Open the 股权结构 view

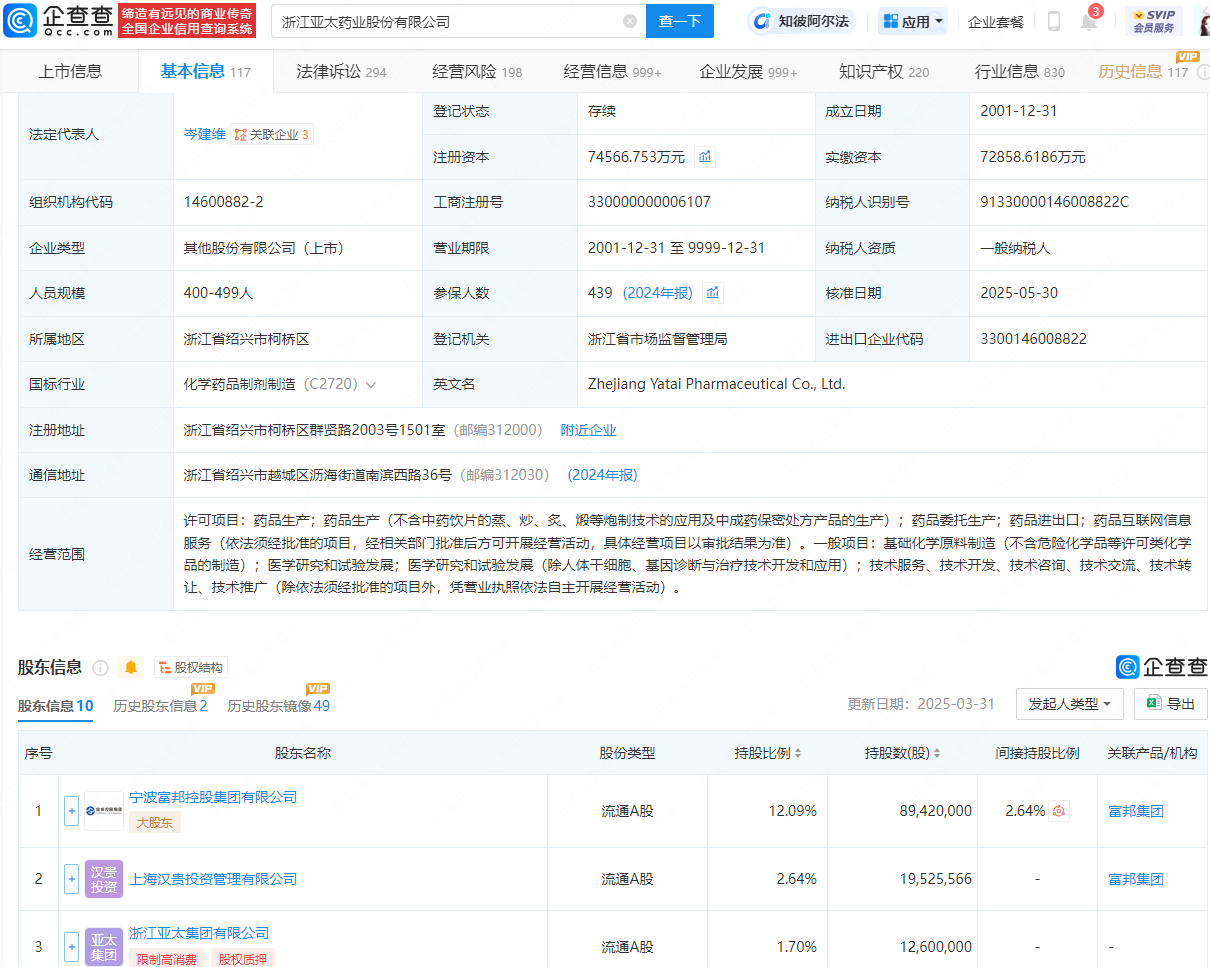tap(191, 668)
